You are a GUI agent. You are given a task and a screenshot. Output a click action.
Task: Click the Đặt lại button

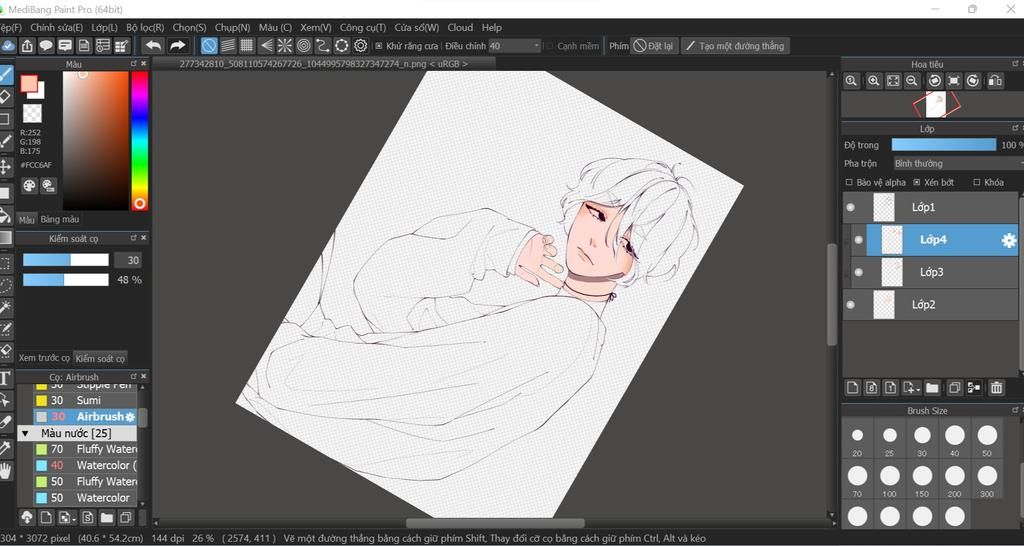tap(654, 46)
